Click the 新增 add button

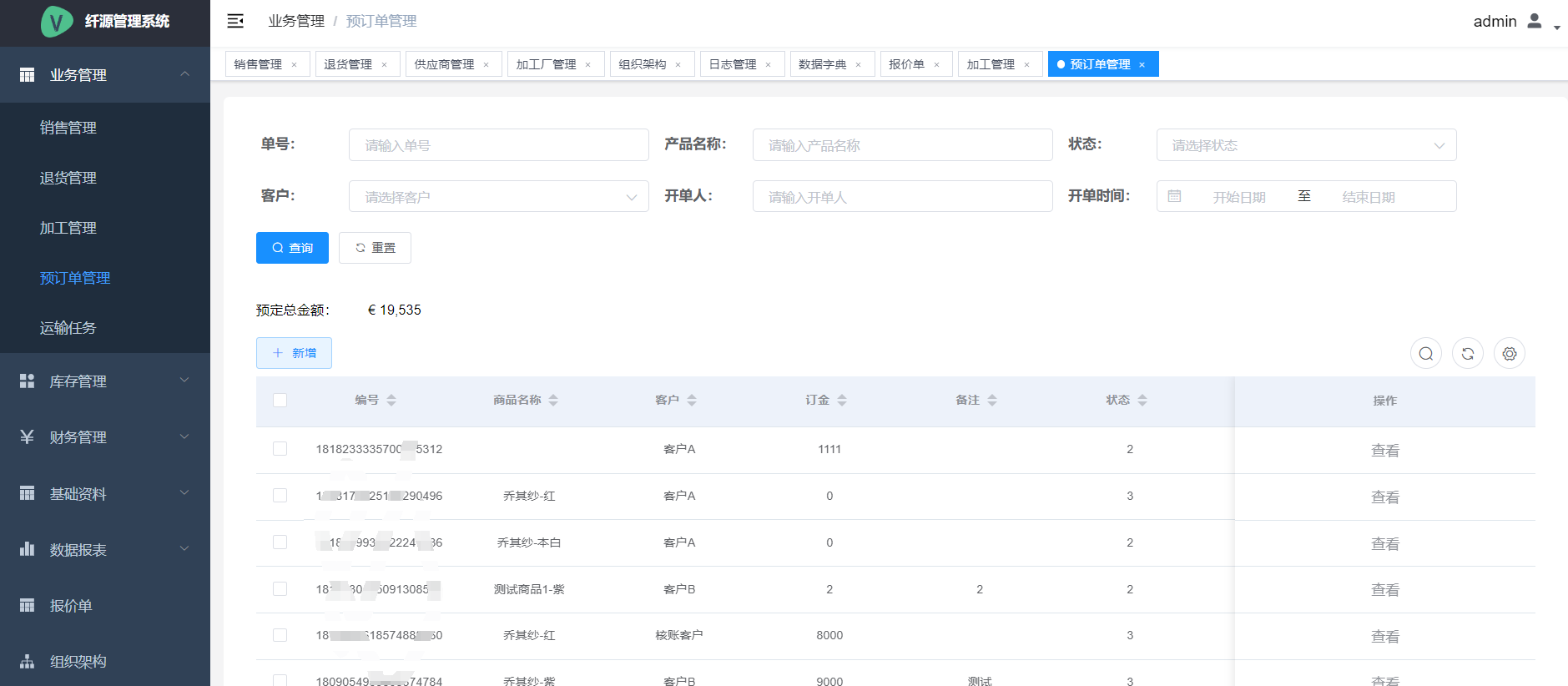(x=294, y=353)
